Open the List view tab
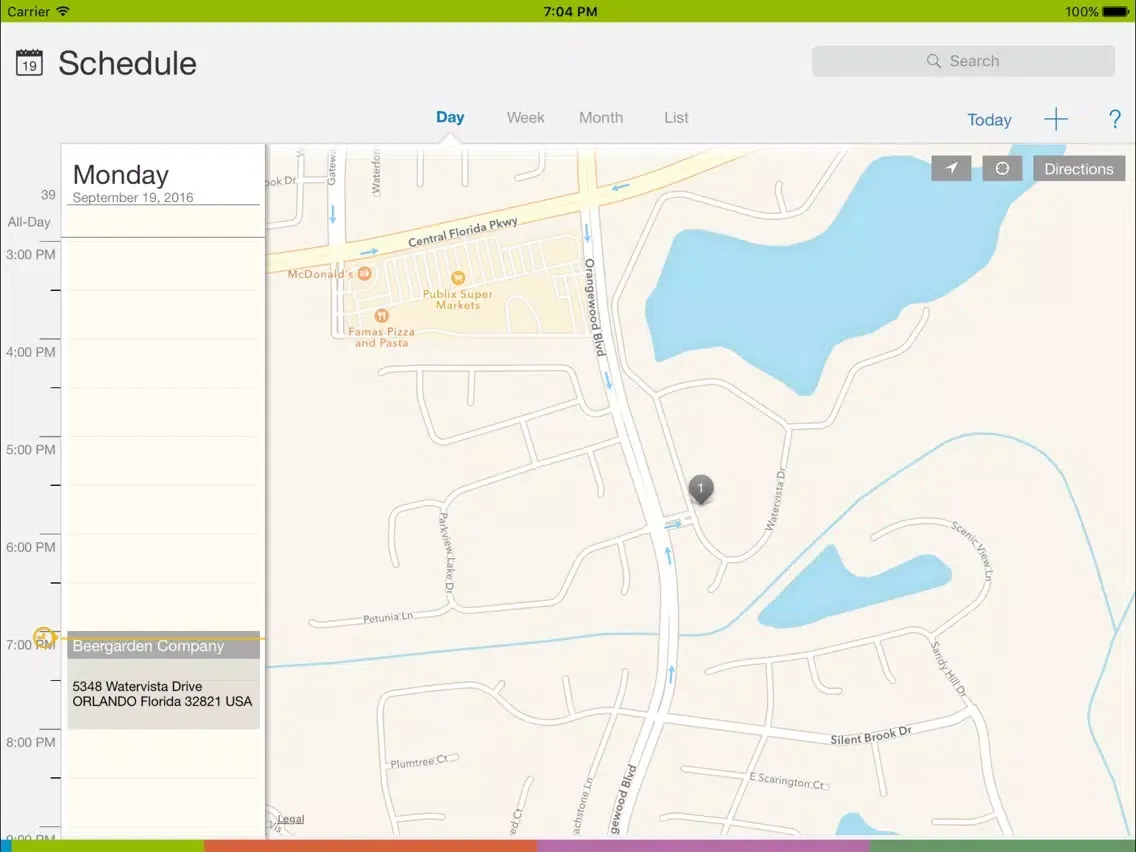The width and height of the screenshot is (1136, 852). pyautogui.click(x=676, y=118)
